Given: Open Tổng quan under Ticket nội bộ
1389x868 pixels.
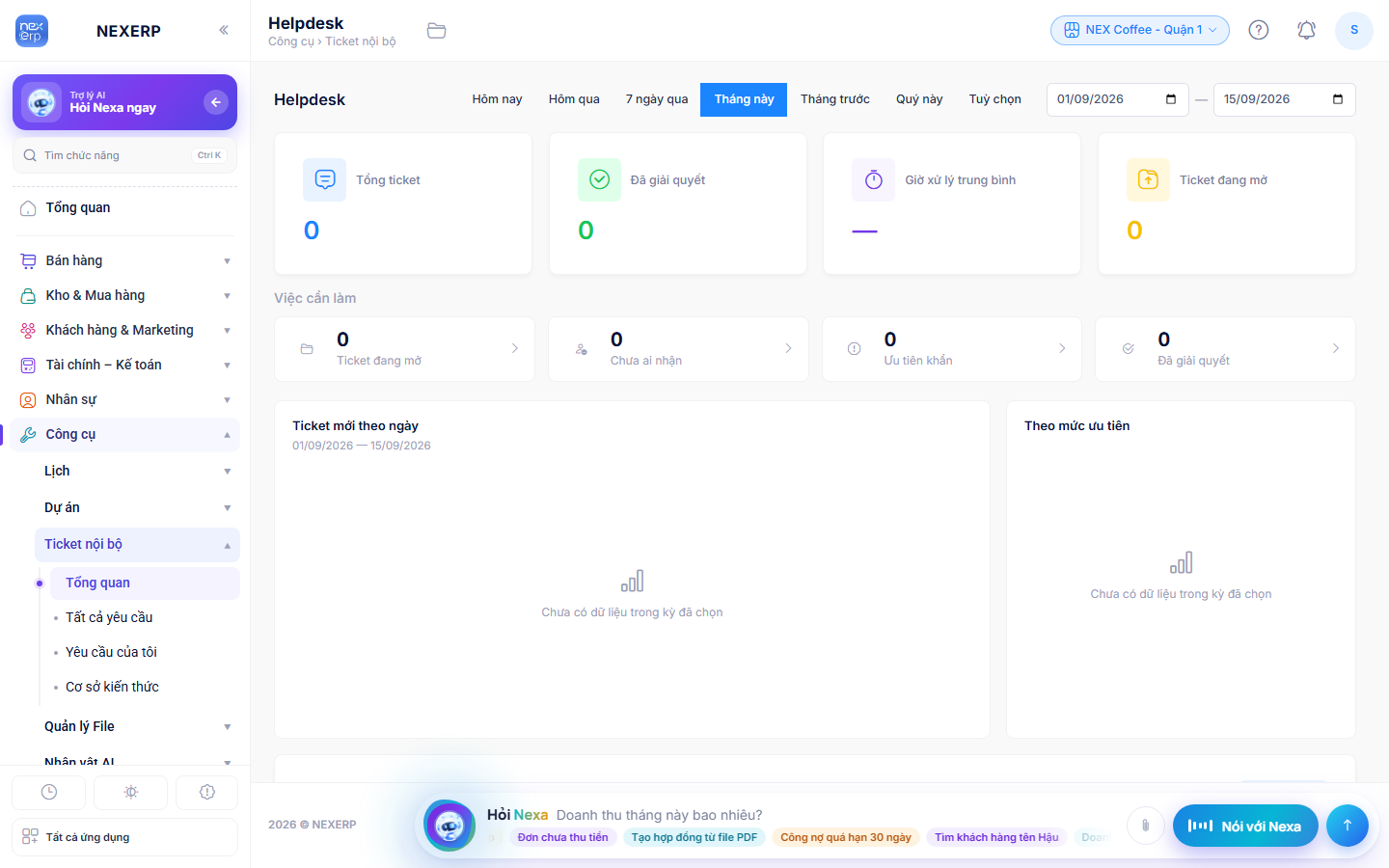Looking at the screenshot, I should (145, 583).
